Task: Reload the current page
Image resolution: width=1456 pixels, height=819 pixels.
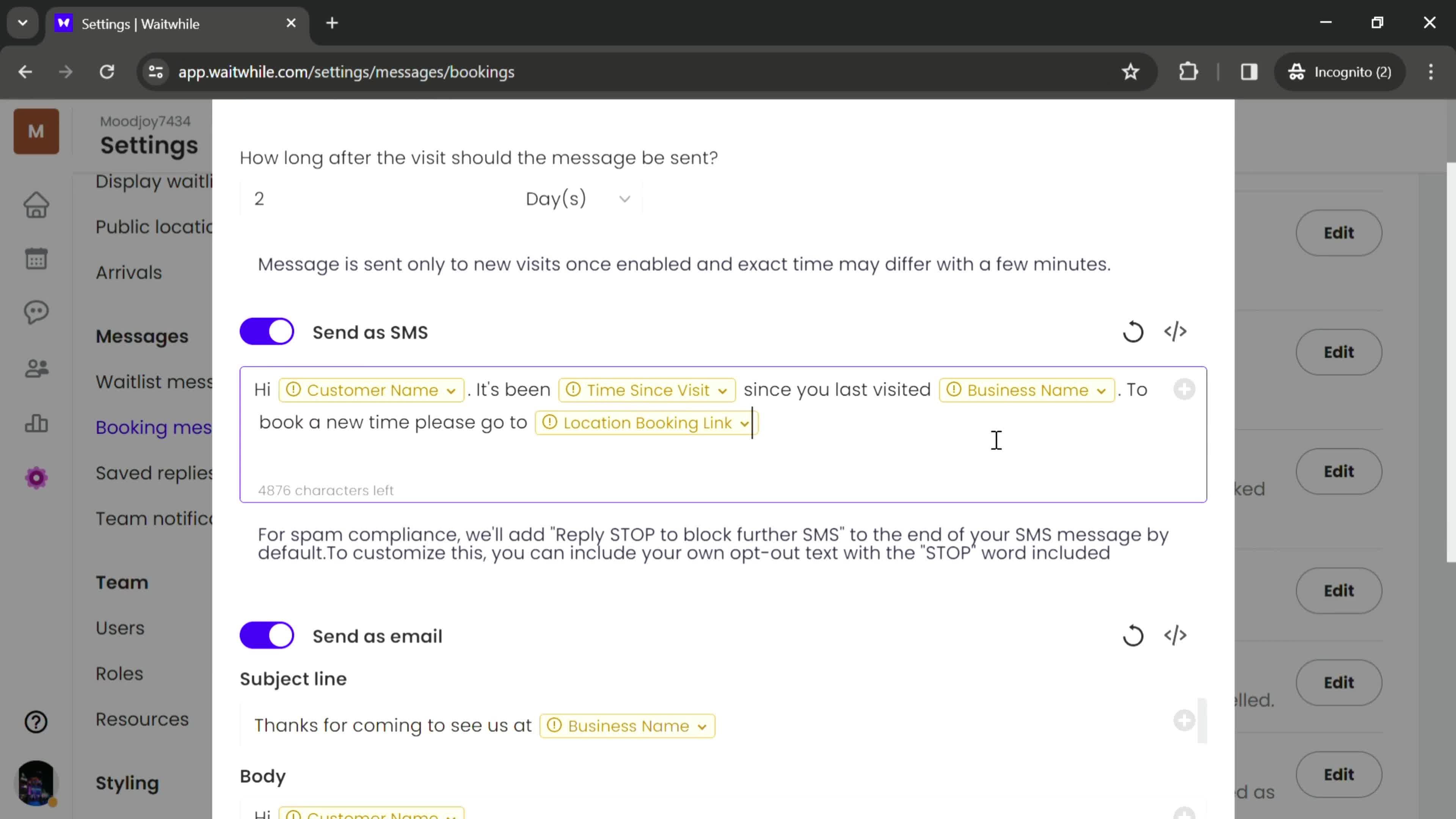Action: point(107,72)
